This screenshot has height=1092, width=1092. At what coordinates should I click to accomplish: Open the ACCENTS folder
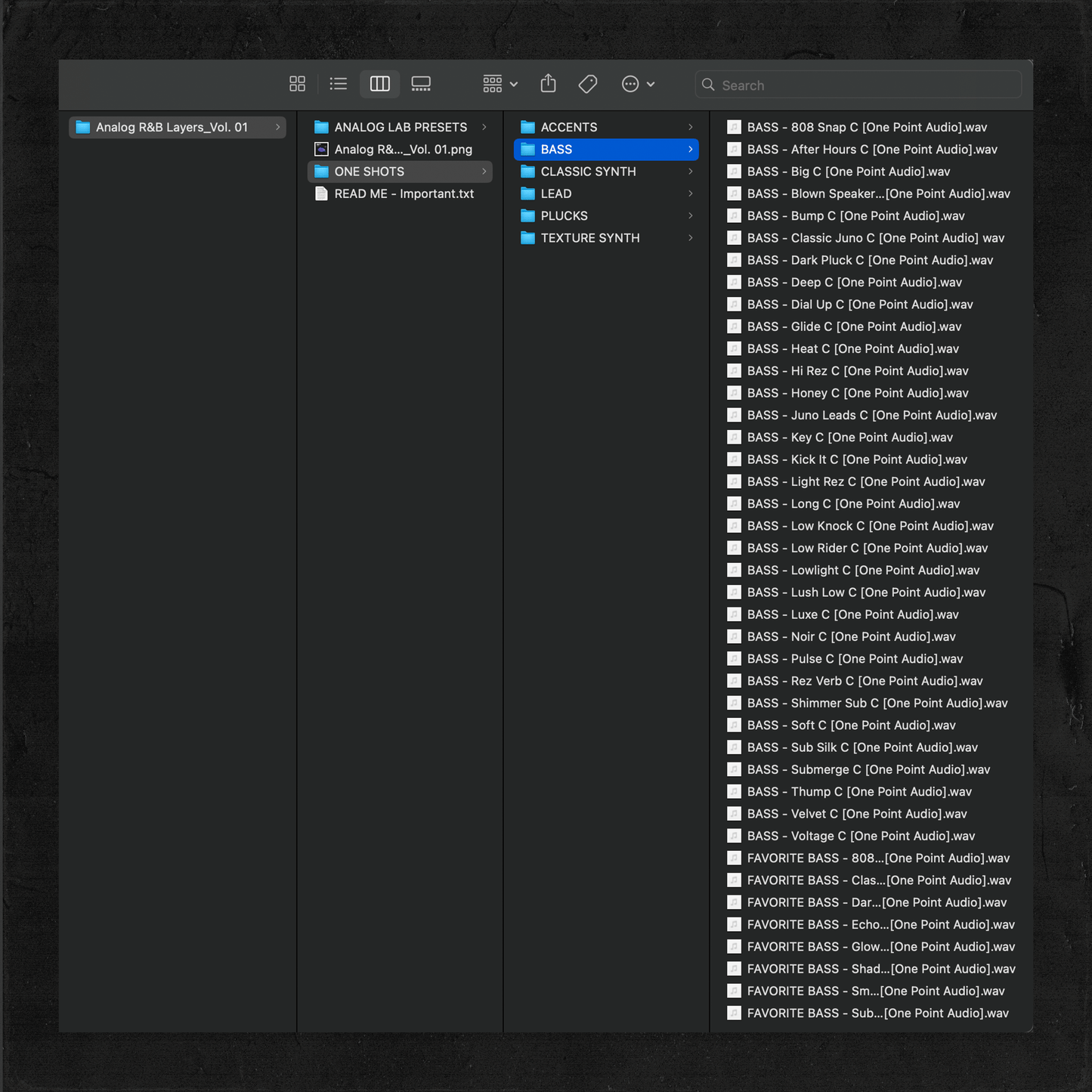(x=568, y=127)
